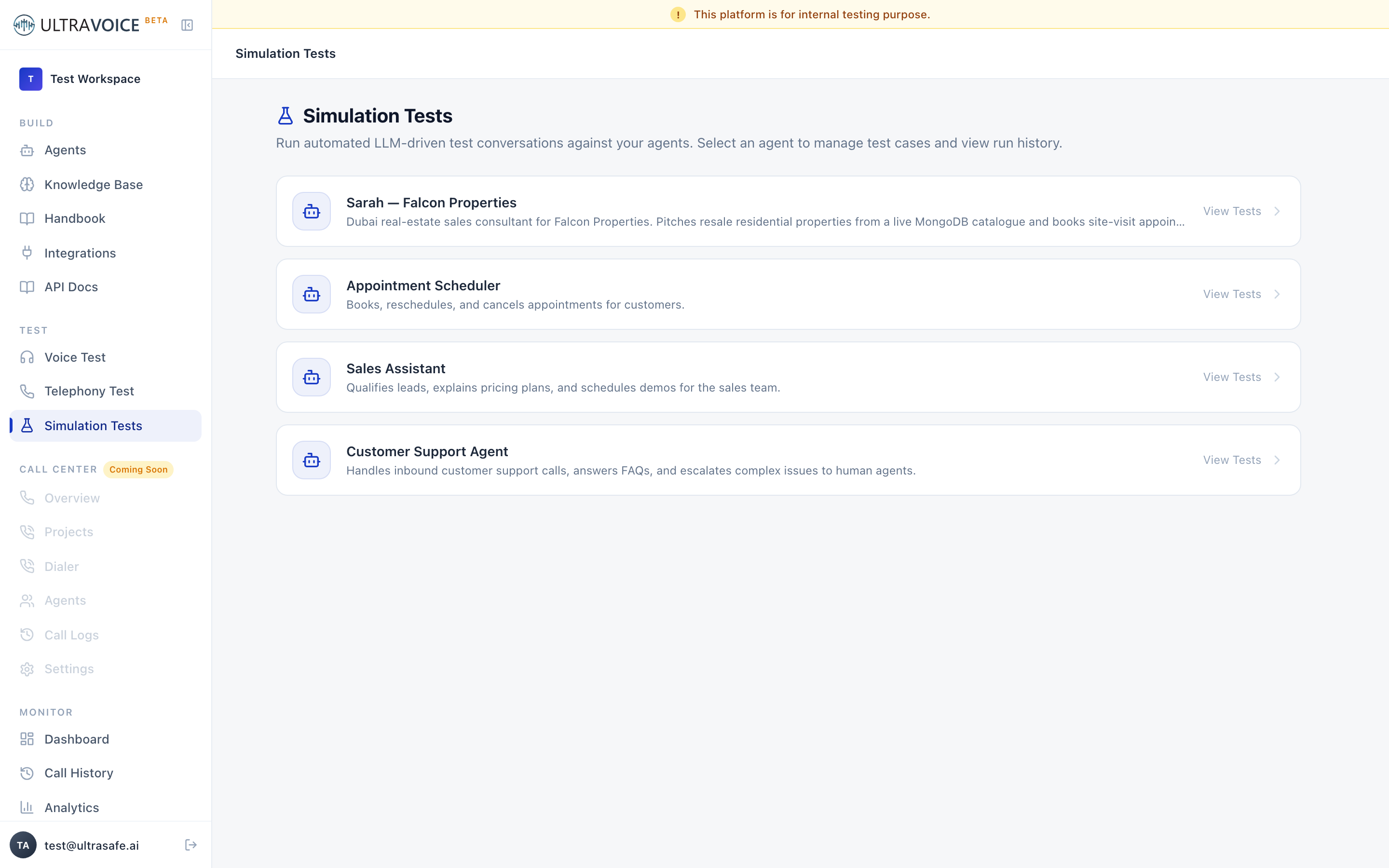The height and width of the screenshot is (868, 1389).
Task: Click the Sarah — Falcon Properties title
Action: click(431, 203)
